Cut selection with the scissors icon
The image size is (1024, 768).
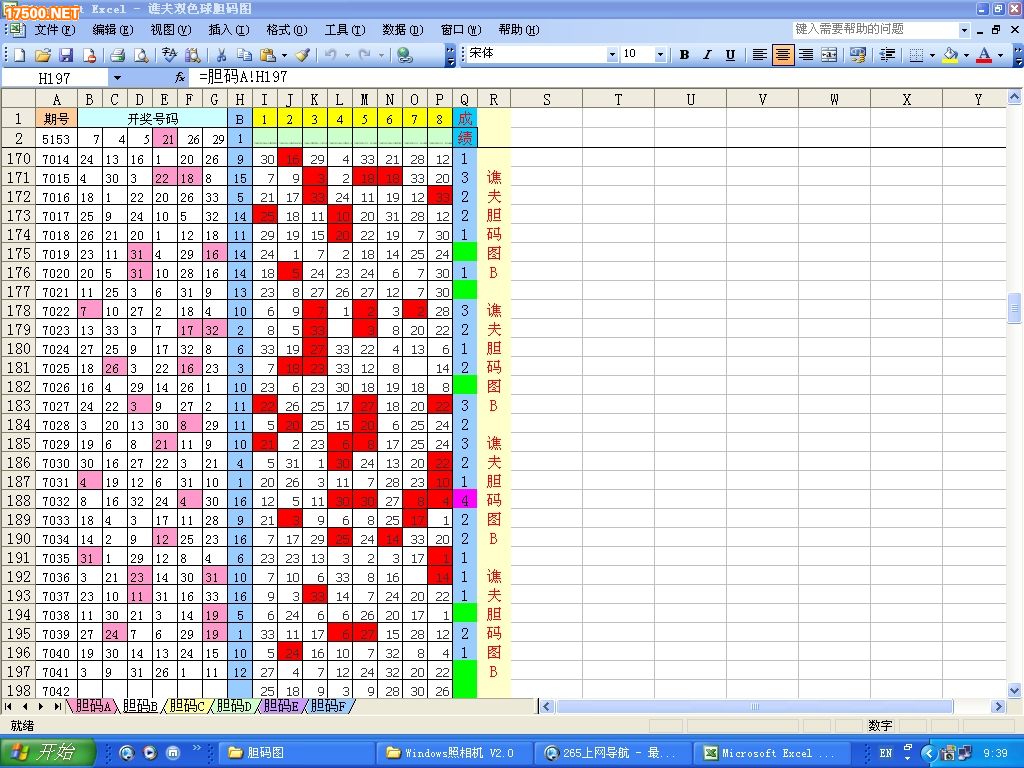point(221,56)
